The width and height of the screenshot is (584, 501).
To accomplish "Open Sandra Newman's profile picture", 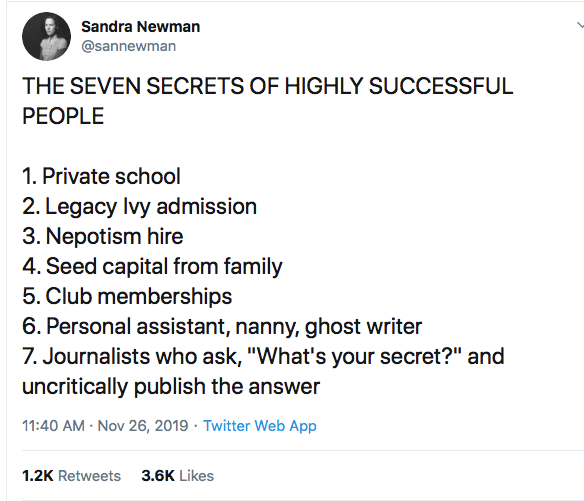I will pos(46,37).
